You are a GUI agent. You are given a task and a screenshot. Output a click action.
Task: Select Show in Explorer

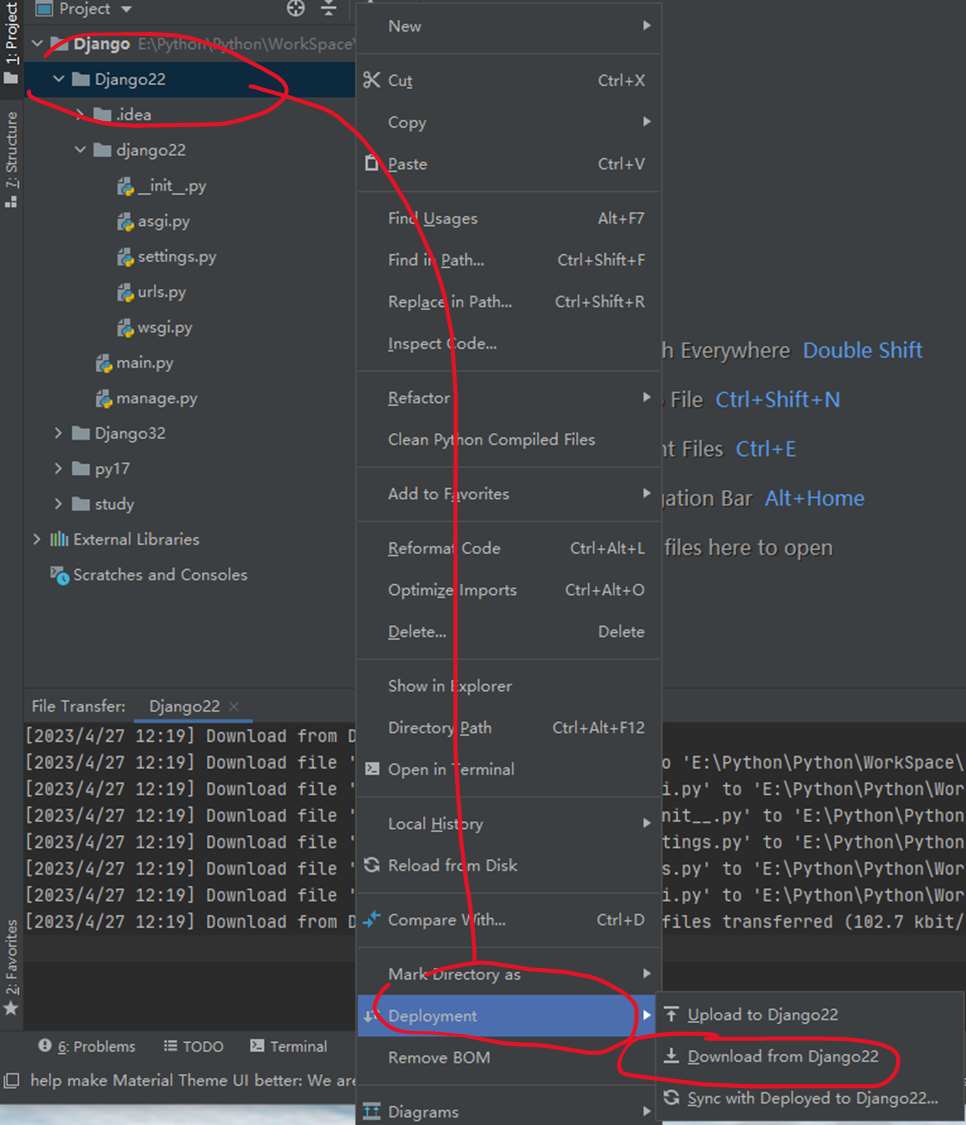509,686
